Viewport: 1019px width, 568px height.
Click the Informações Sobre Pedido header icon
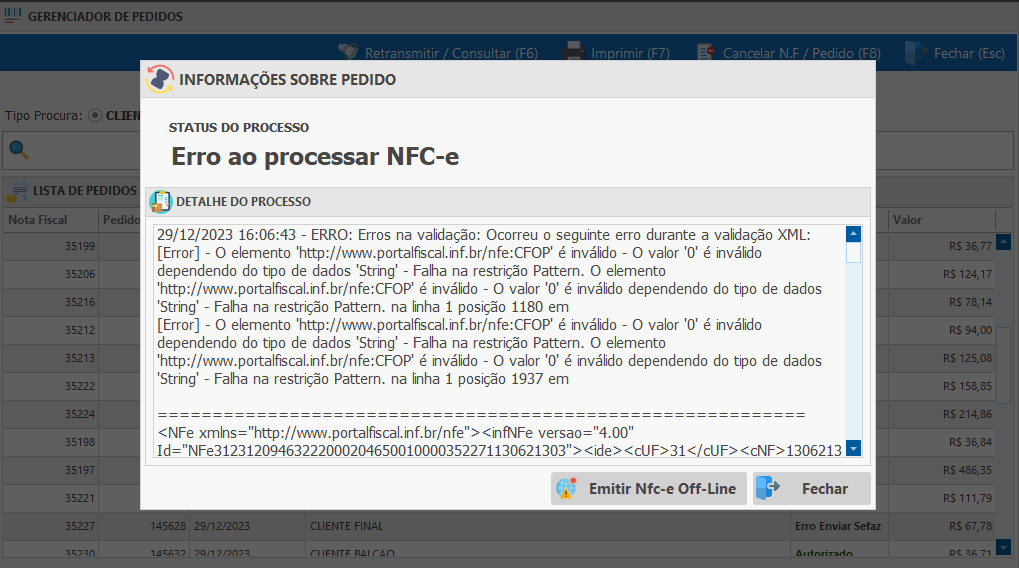click(x=160, y=79)
